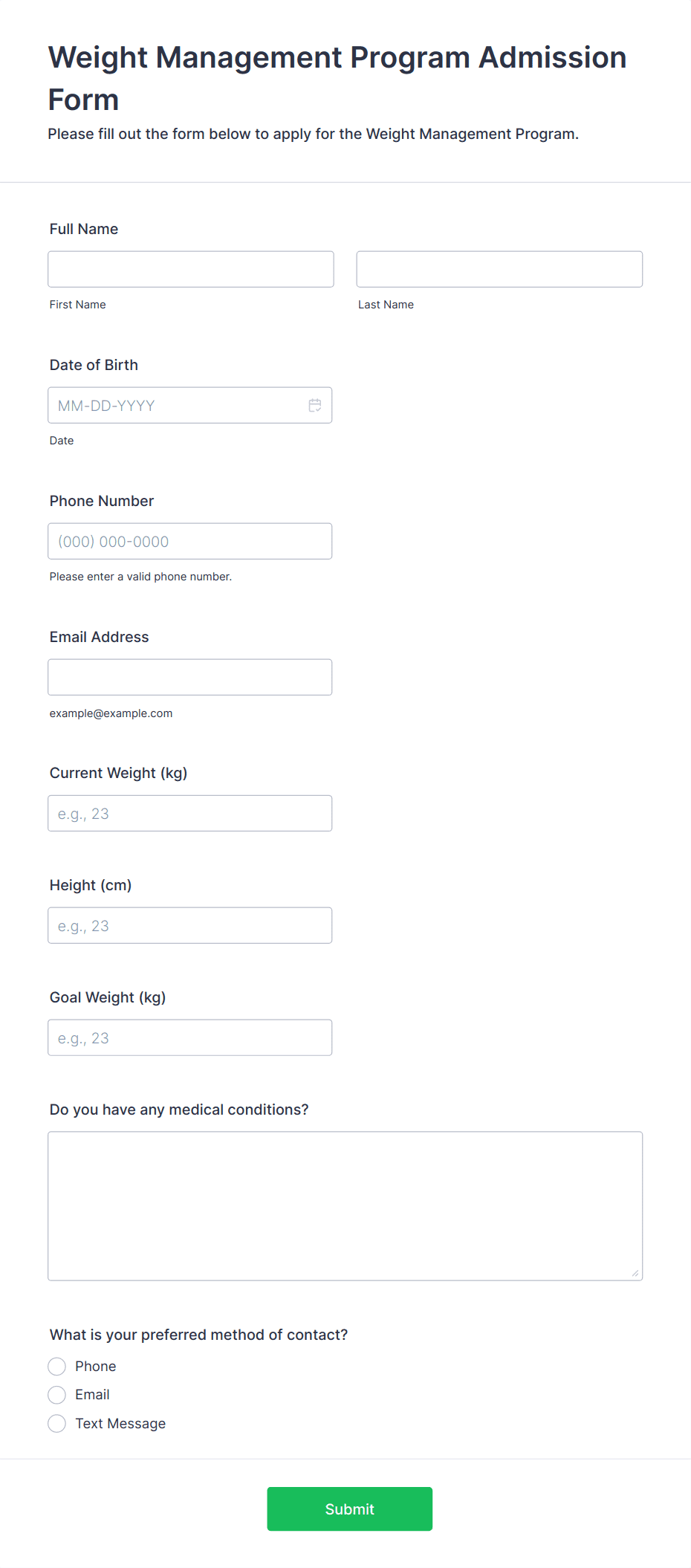Click the Current Weight (kg) field
The height and width of the screenshot is (1568, 691).
click(190, 813)
